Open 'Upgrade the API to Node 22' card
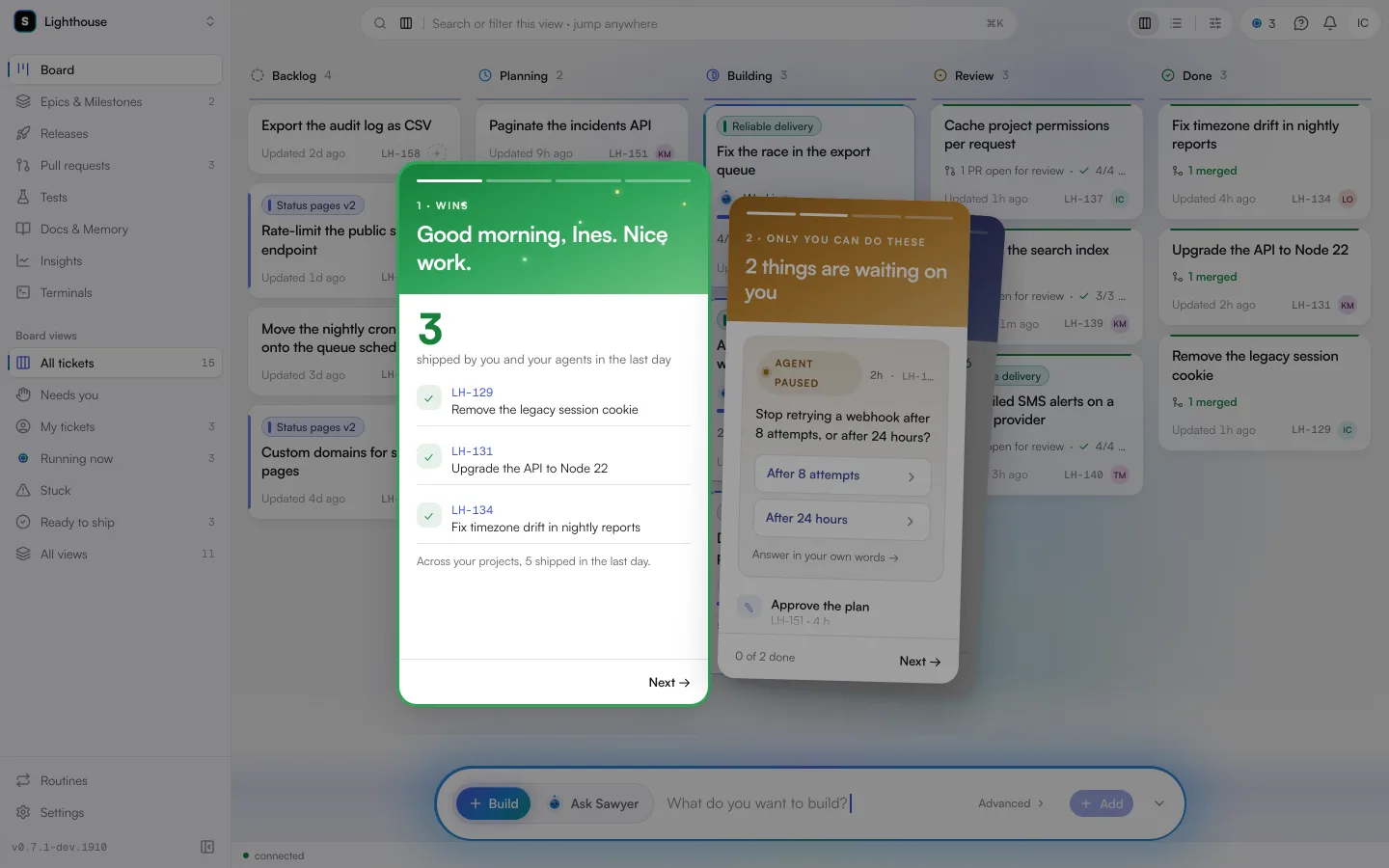Viewport: 1389px width, 868px height. click(x=1264, y=277)
